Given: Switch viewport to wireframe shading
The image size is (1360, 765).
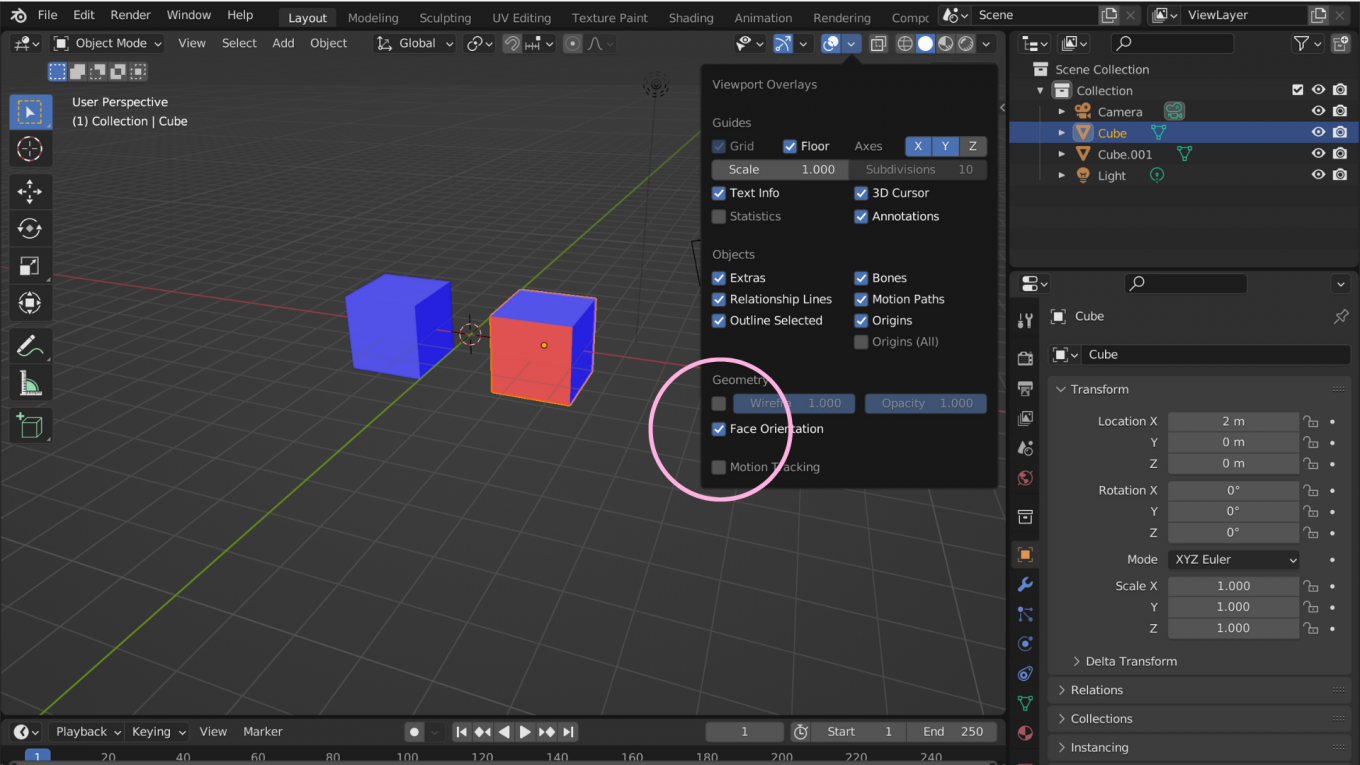Looking at the screenshot, I should click(904, 43).
